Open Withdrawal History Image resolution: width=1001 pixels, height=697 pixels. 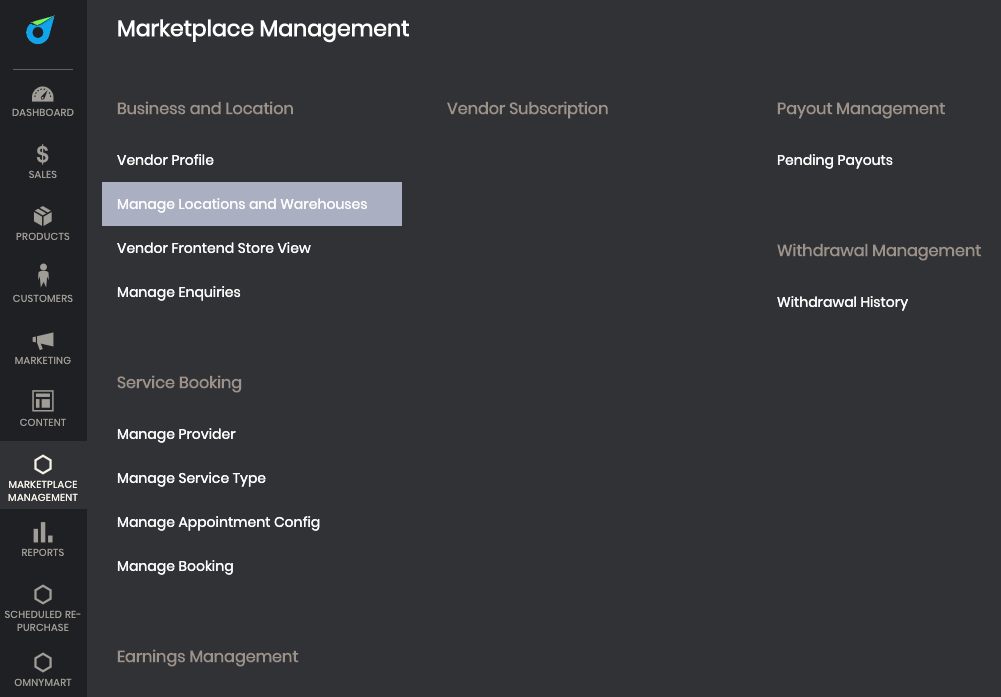click(x=843, y=302)
